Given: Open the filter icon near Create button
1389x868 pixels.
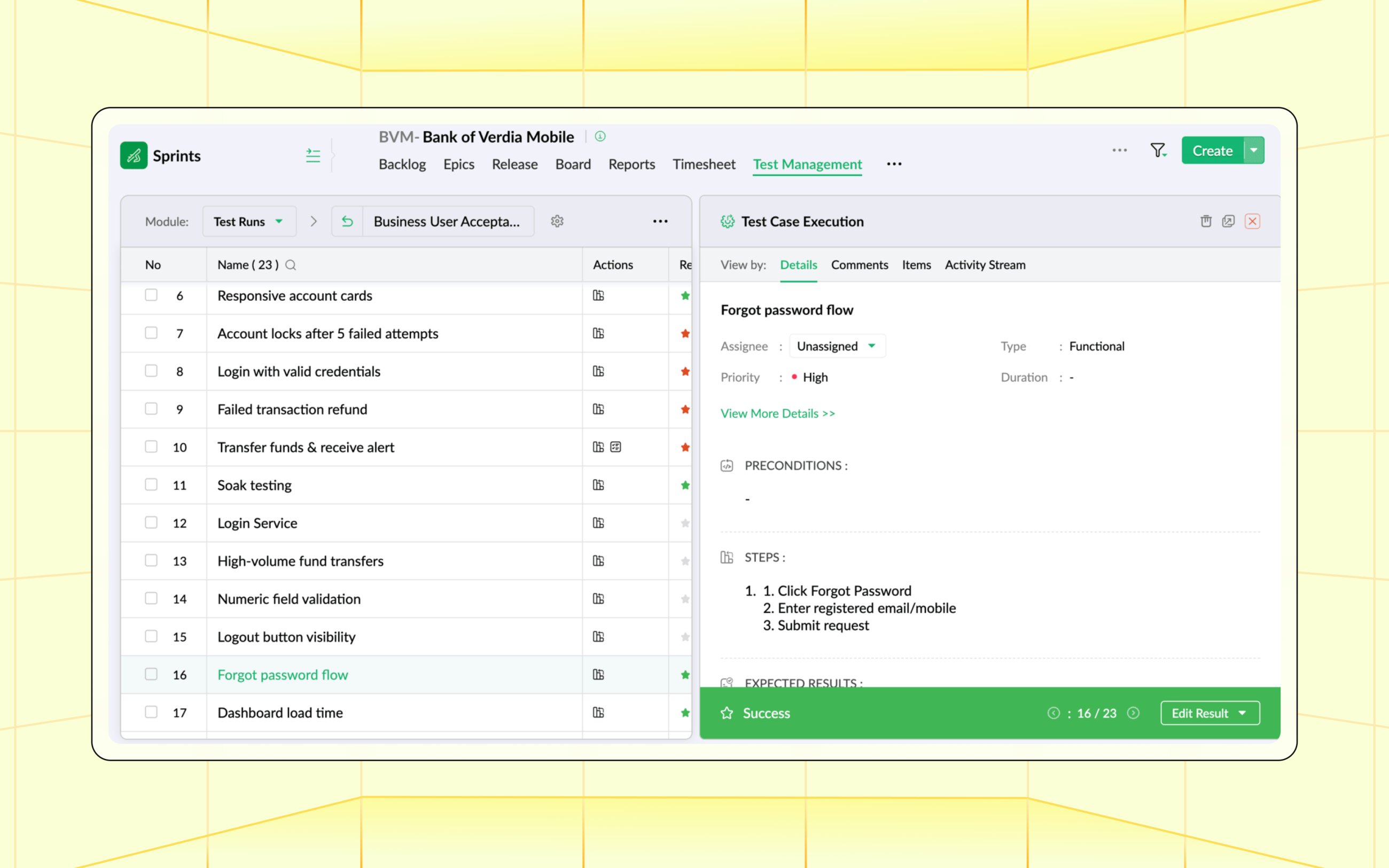Looking at the screenshot, I should click(1158, 151).
